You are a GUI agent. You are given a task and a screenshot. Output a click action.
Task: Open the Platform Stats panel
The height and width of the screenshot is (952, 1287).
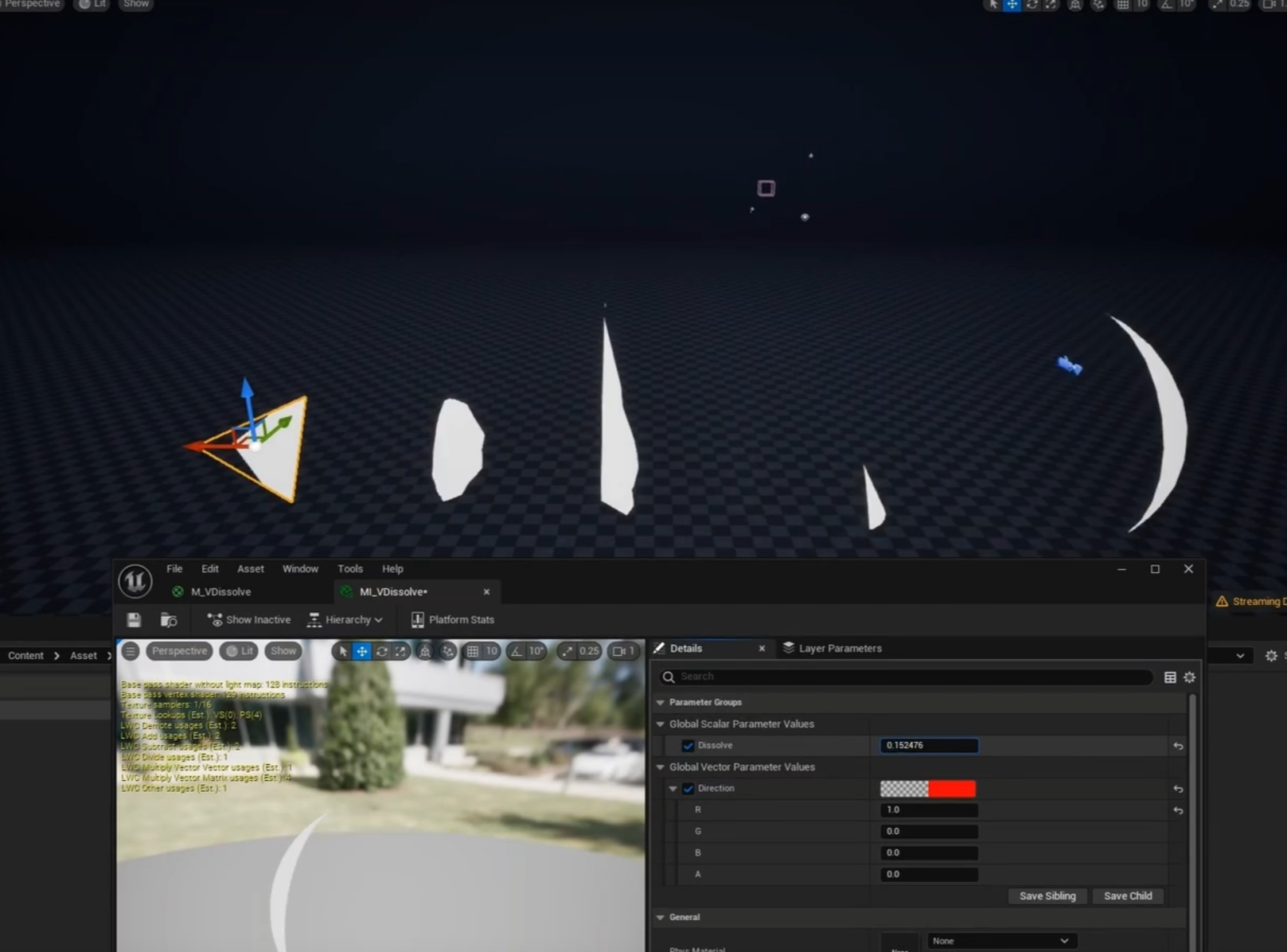452,619
